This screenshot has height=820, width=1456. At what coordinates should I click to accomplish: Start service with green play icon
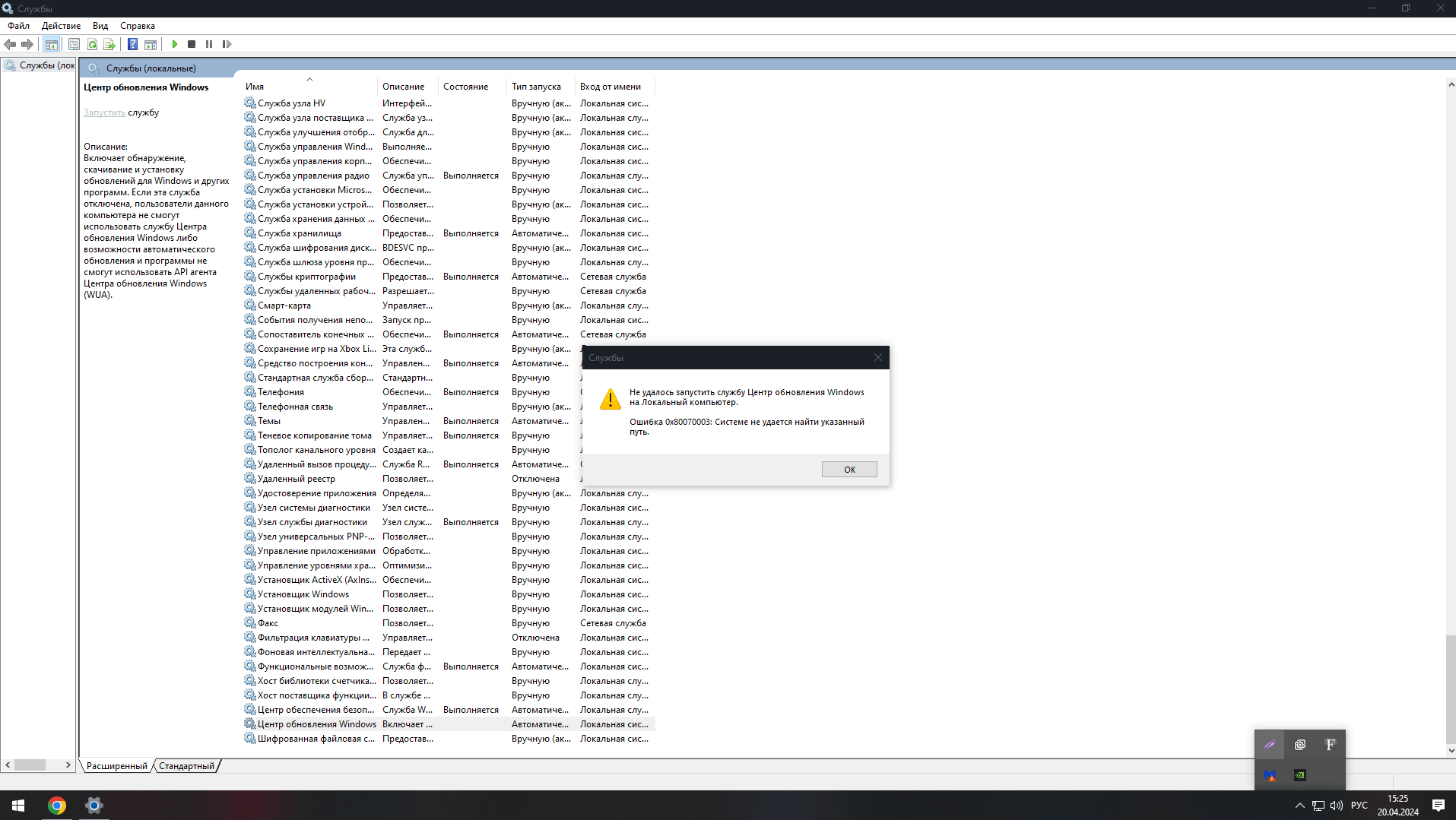point(175,44)
